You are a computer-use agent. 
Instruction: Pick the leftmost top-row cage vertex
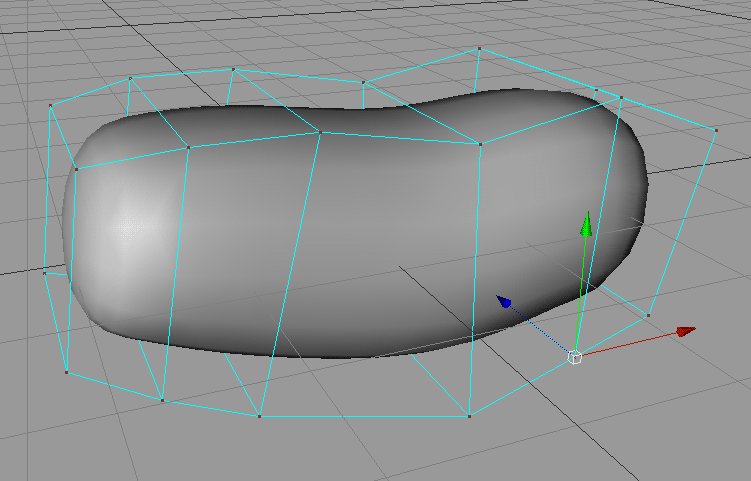[50, 104]
